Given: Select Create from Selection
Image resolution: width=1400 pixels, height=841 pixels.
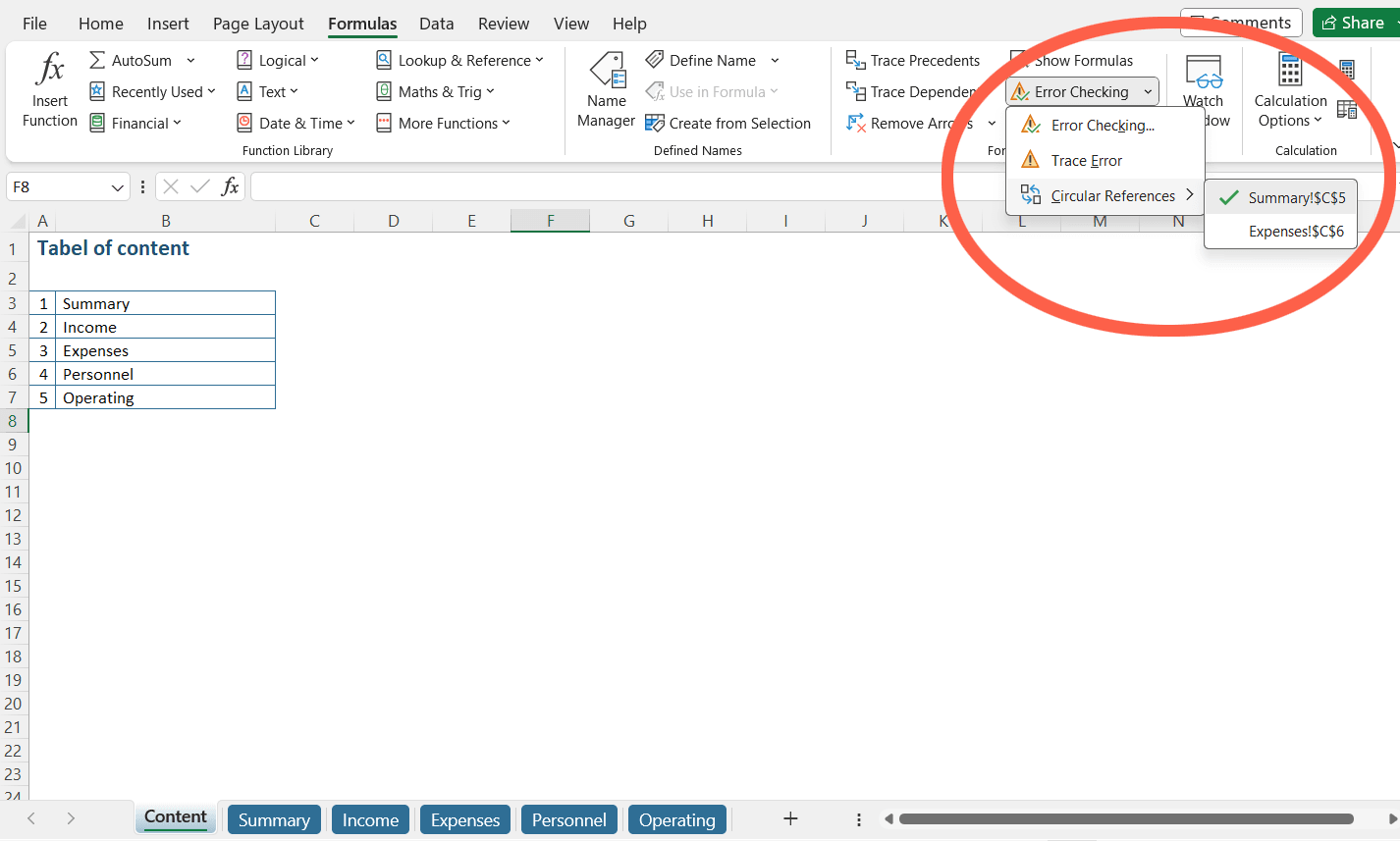Looking at the screenshot, I should point(730,123).
